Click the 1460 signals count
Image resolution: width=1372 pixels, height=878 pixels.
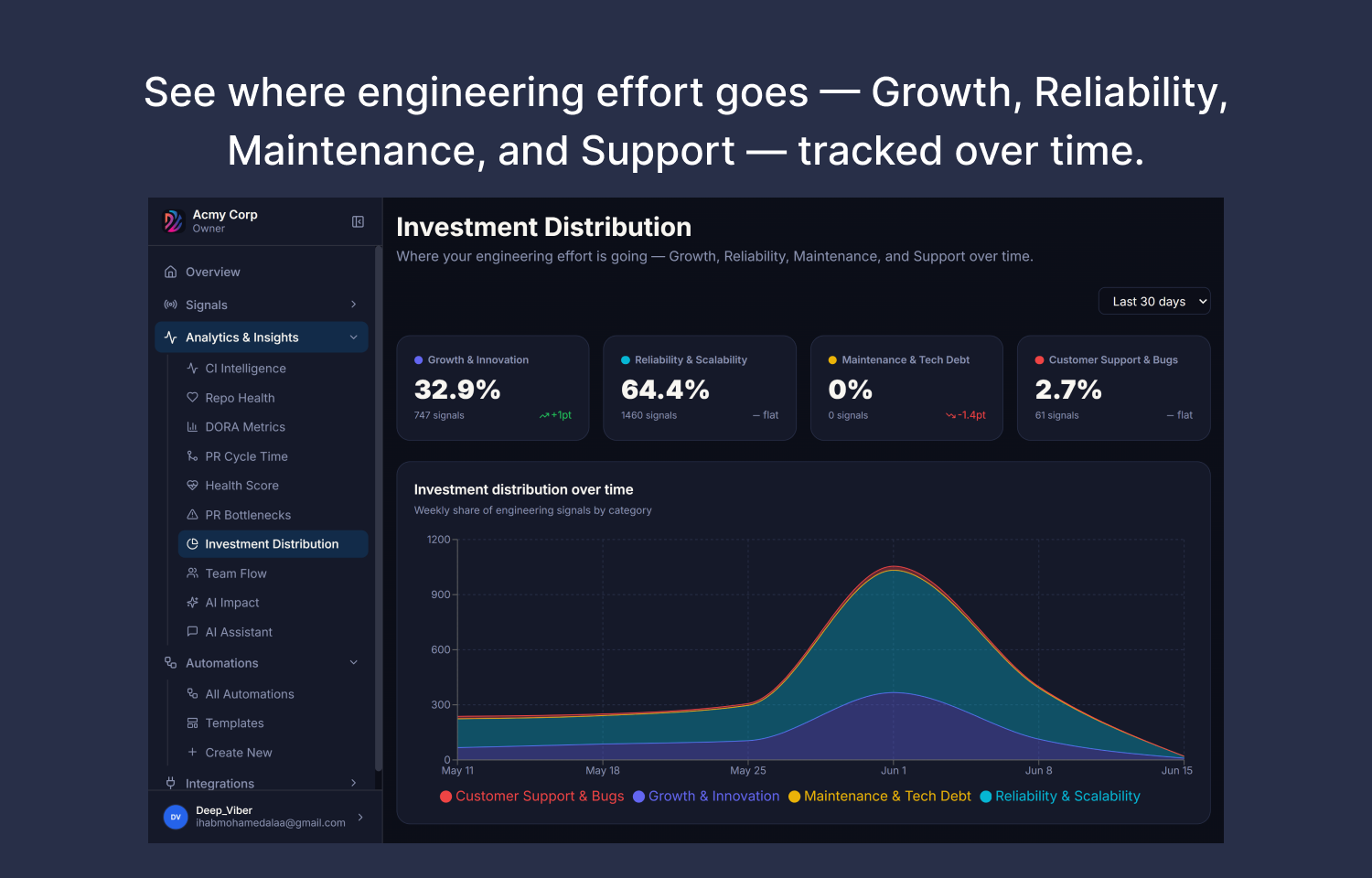649,415
